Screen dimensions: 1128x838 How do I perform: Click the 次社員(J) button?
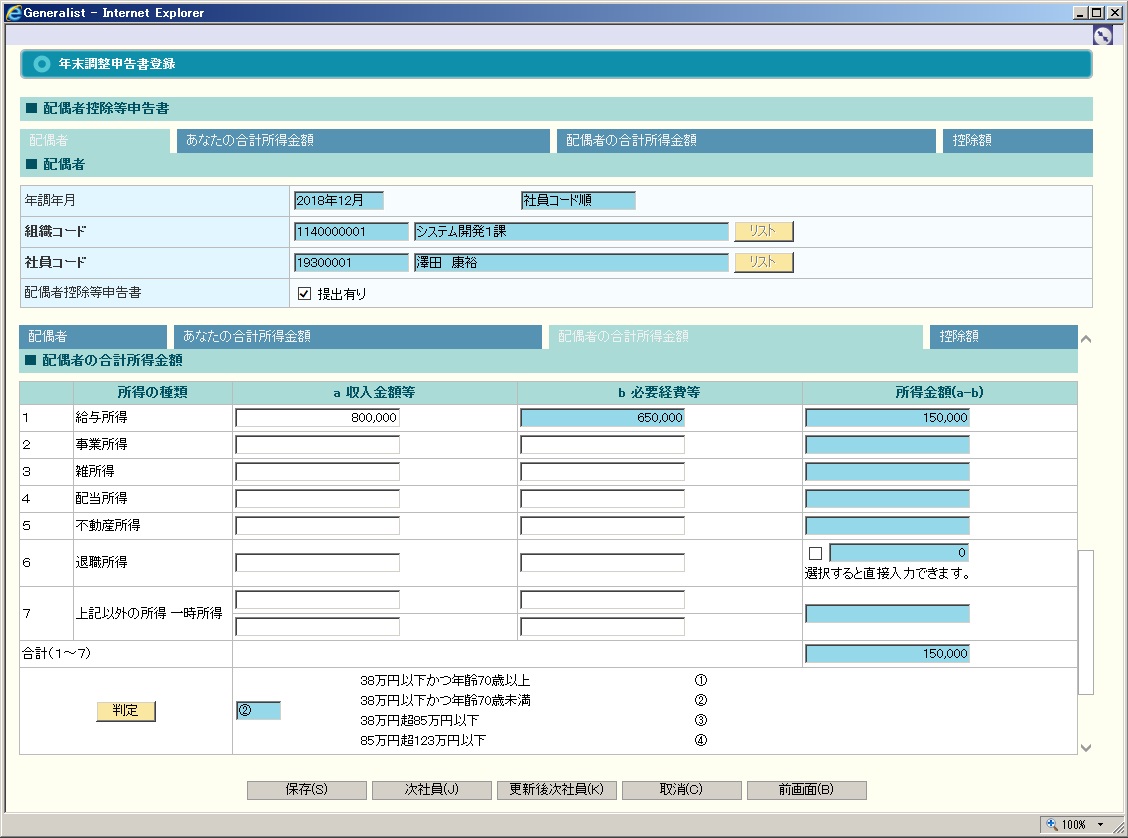[x=431, y=790]
